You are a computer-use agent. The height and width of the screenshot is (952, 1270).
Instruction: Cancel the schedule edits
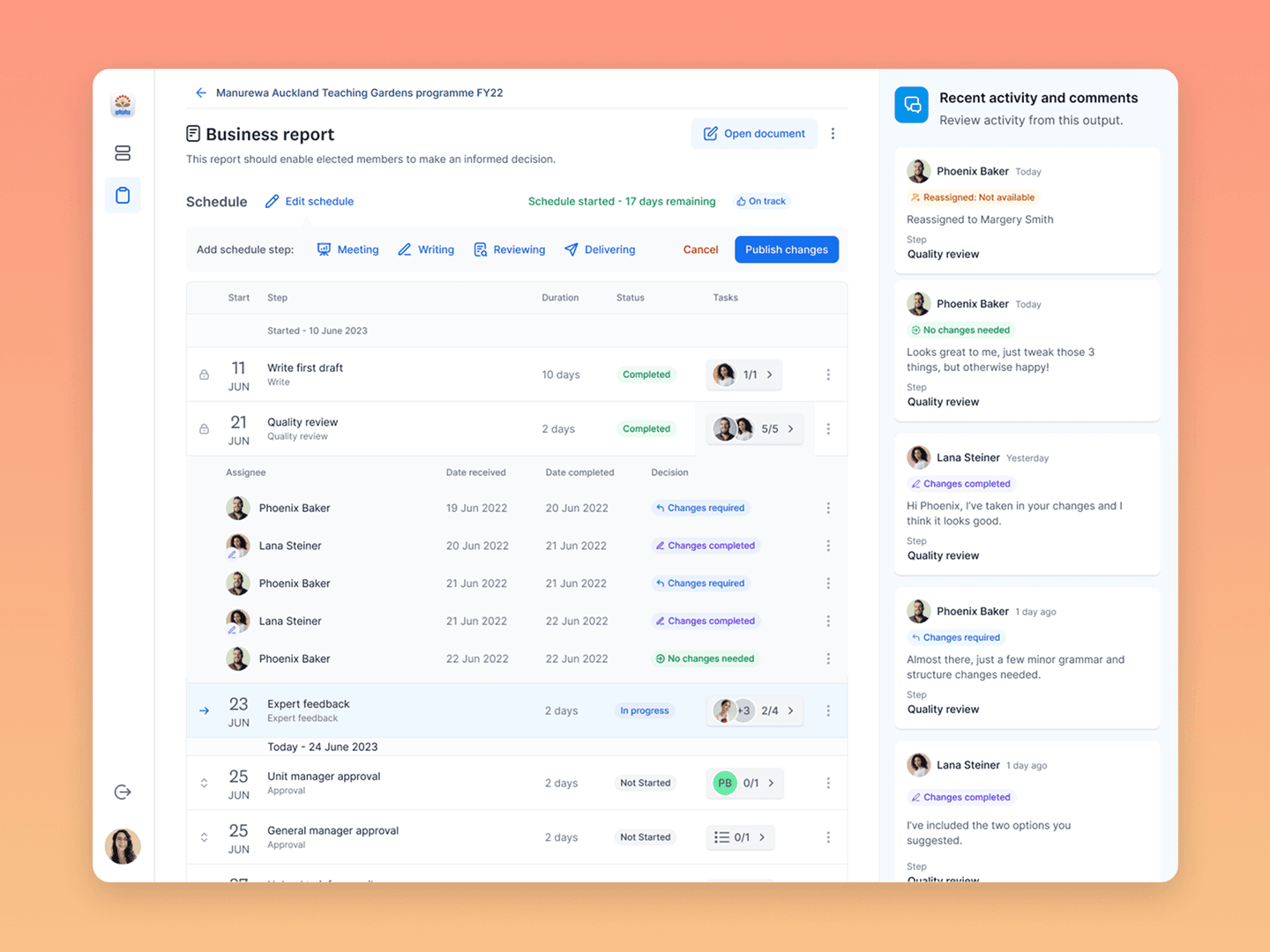click(700, 249)
